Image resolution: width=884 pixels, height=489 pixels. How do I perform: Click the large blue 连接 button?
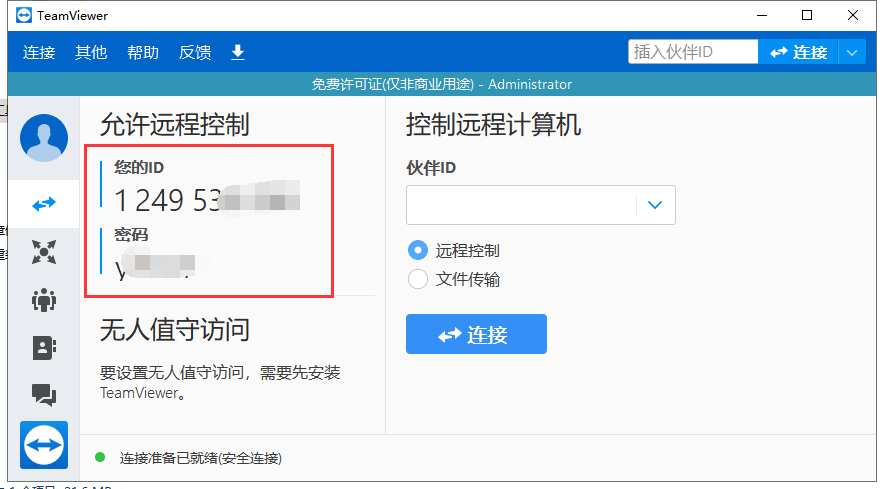point(476,334)
